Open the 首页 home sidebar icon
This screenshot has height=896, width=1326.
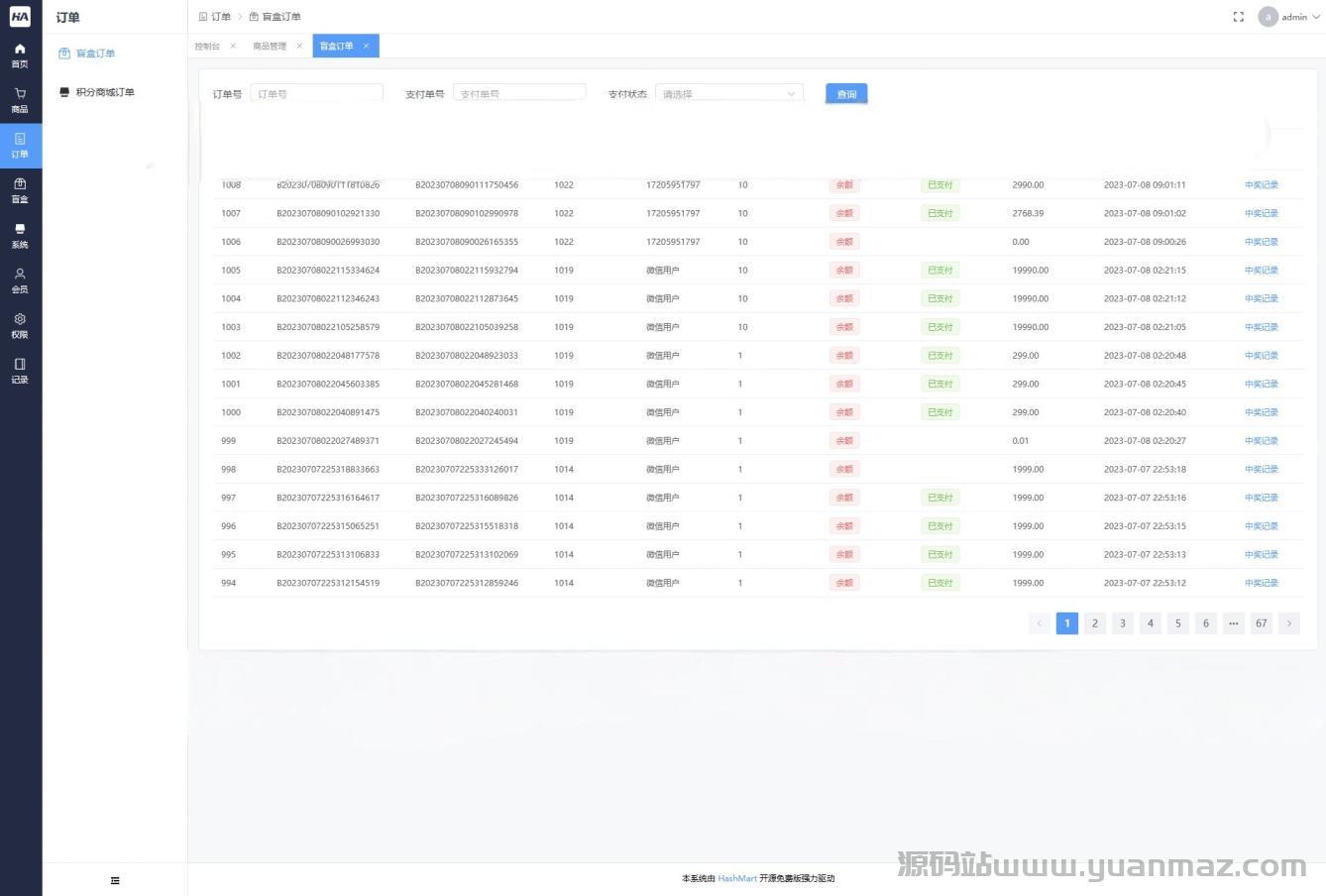pos(20,55)
